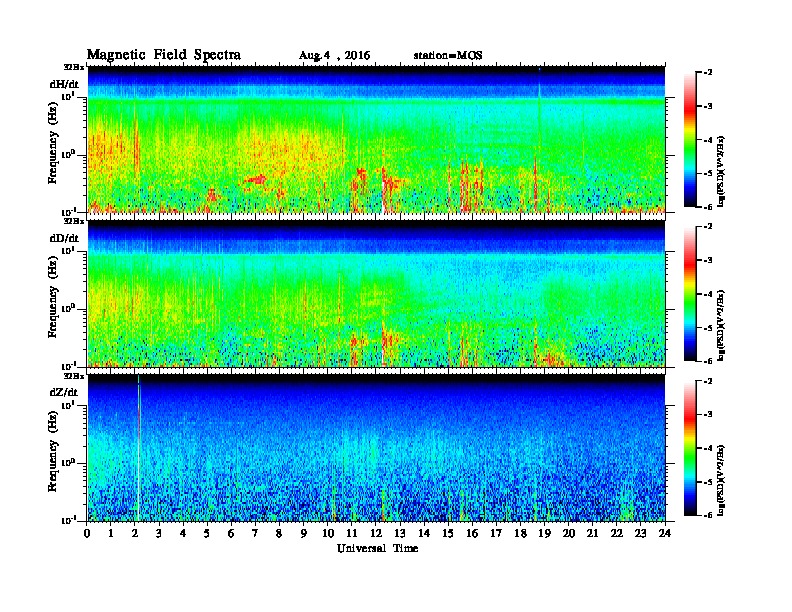
Task: Click hour 6 on the Universal Time axis
Action: point(231,534)
